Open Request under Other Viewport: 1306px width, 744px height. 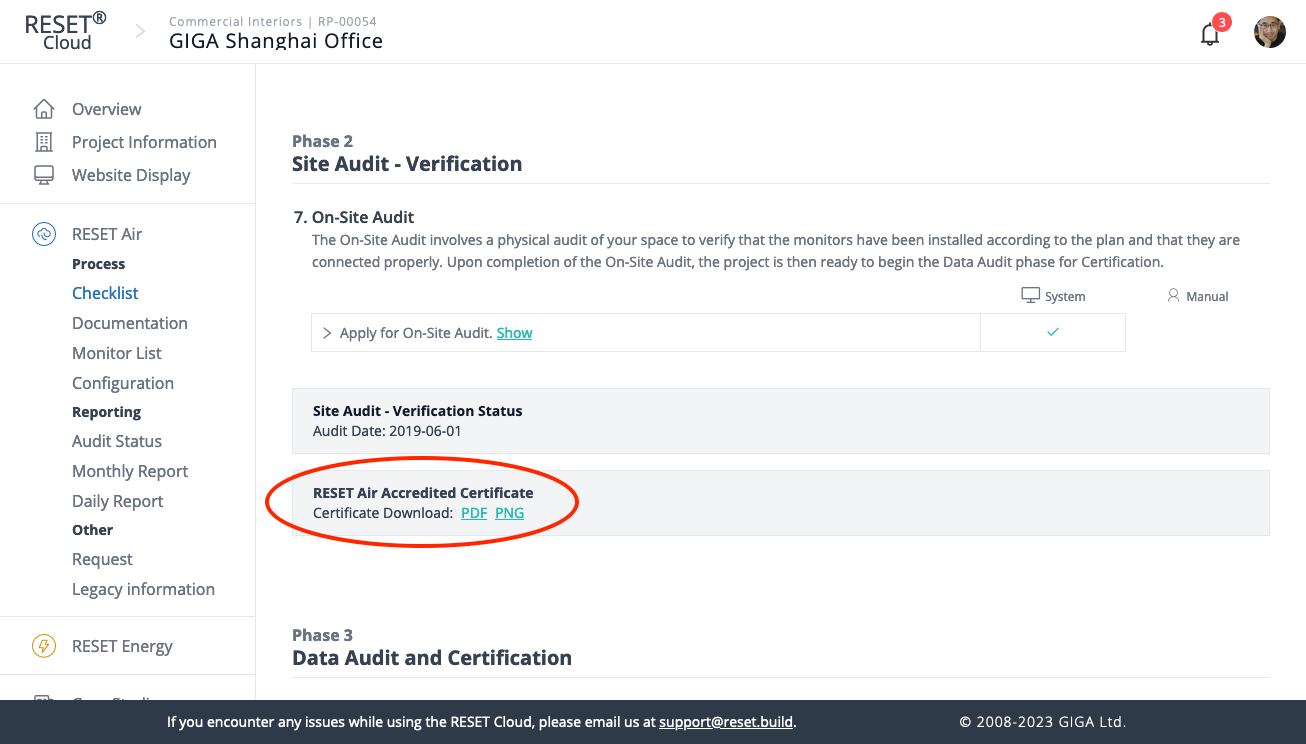pyautogui.click(x=102, y=559)
